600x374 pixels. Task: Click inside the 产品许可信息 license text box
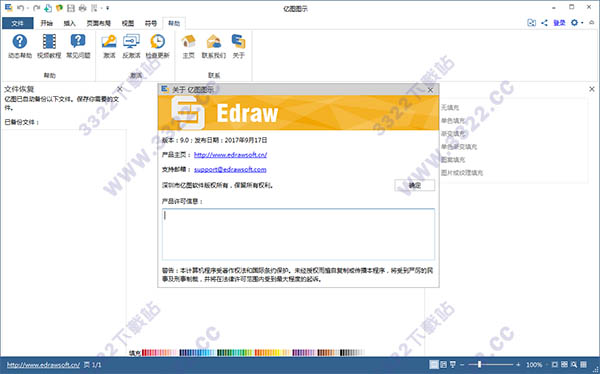tap(298, 234)
